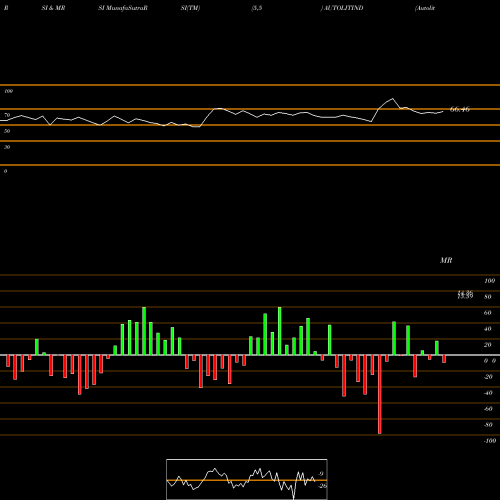
Task: Click the -26 label in the mini chart
Action: pos(323,486)
